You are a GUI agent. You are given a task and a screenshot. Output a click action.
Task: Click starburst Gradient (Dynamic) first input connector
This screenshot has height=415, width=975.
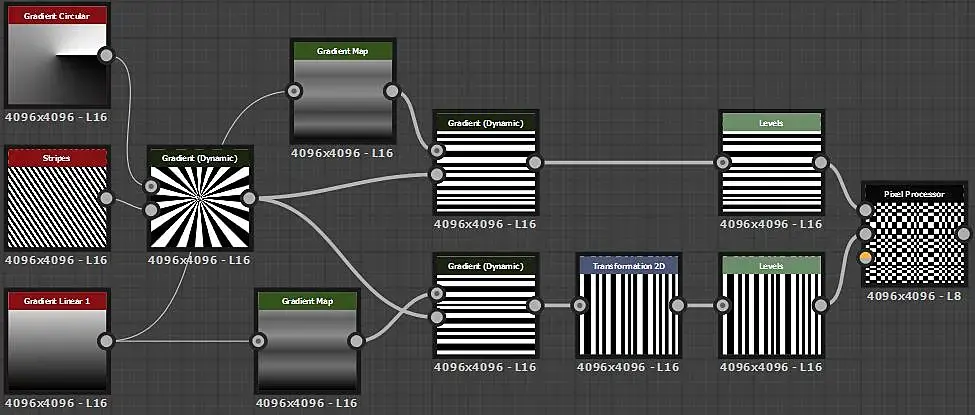tap(151, 186)
